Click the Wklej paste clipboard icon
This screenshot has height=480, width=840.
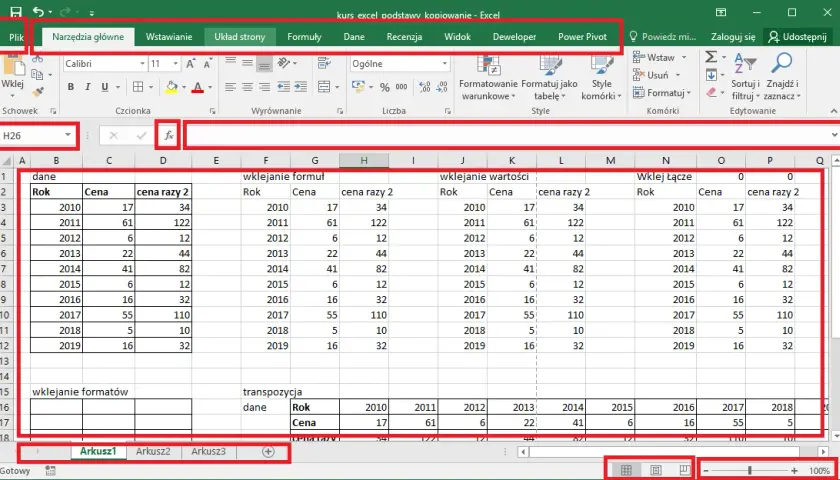pyautogui.click(x=12, y=67)
